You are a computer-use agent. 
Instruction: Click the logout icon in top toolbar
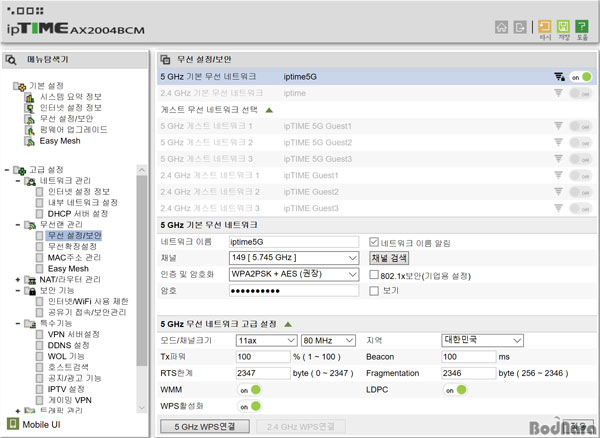pos(520,27)
